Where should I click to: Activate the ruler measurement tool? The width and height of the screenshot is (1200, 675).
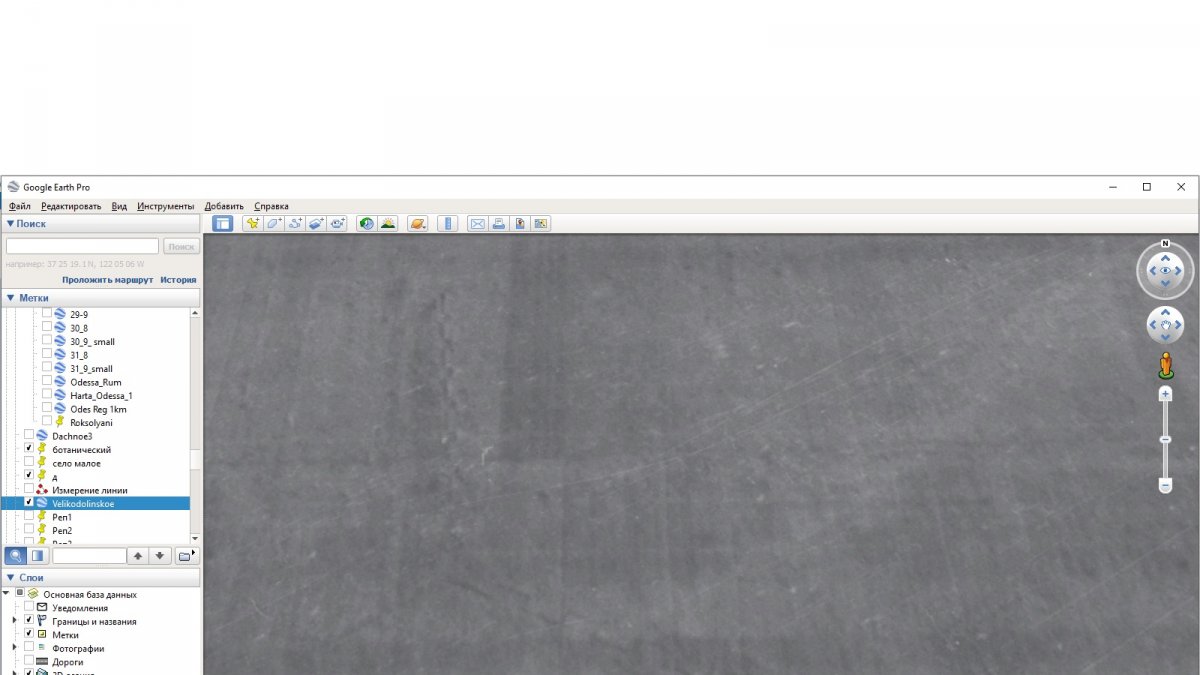pyautogui.click(x=447, y=223)
